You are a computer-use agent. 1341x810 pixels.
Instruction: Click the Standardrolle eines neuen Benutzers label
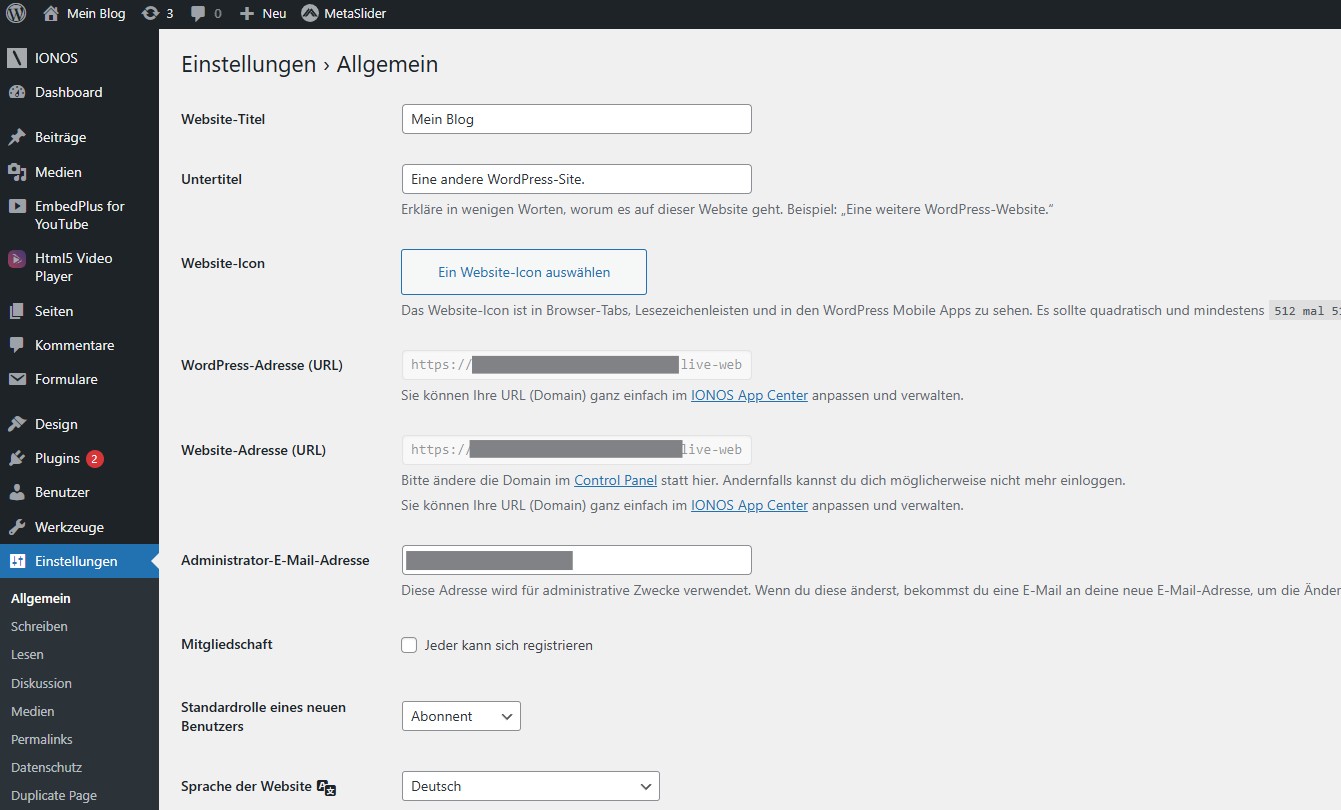(263, 716)
